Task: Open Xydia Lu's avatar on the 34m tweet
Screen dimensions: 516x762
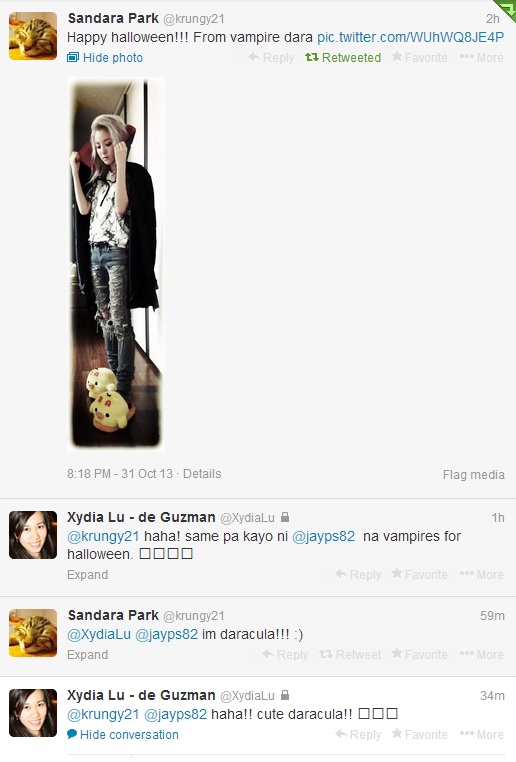Action: pyautogui.click(x=33, y=713)
